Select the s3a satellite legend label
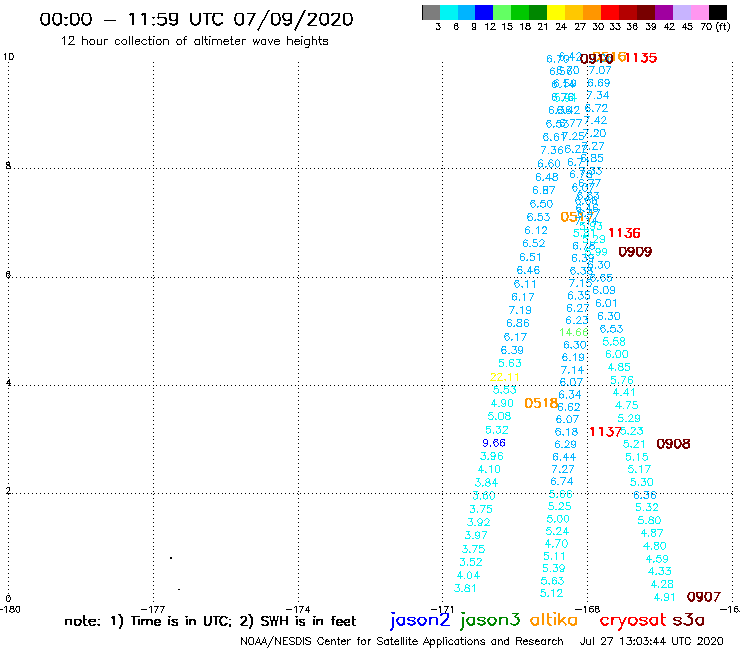740x650 pixels. (688, 620)
